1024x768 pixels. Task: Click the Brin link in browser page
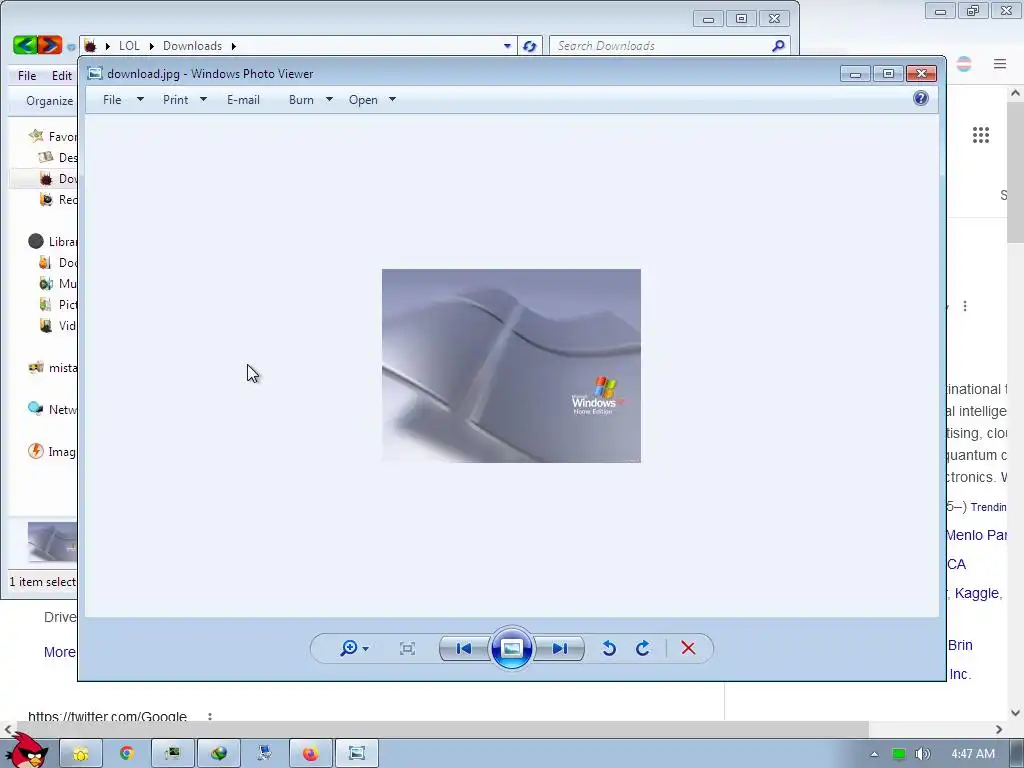click(960, 645)
